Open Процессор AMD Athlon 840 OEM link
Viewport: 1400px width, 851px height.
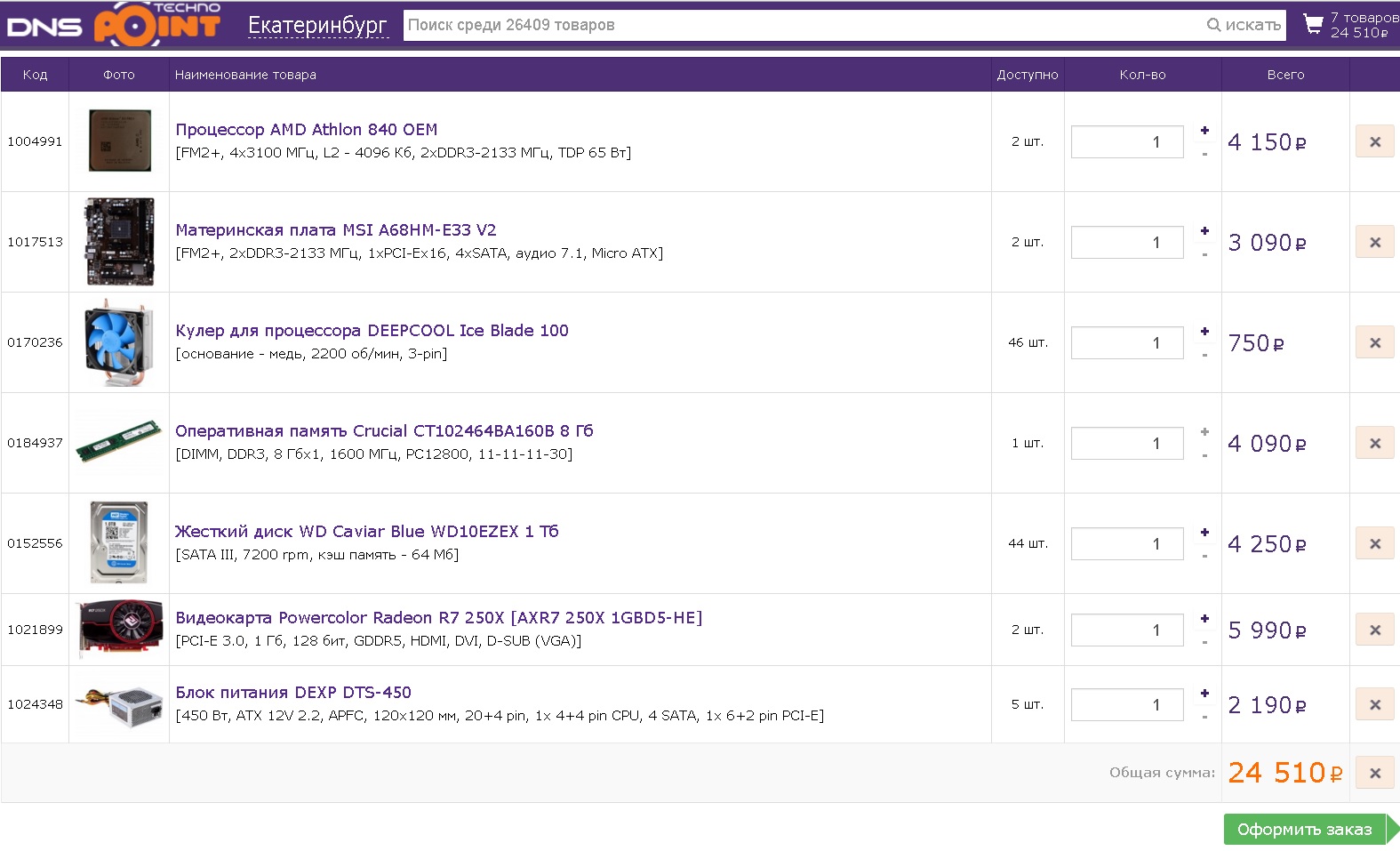tap(307, 130)
